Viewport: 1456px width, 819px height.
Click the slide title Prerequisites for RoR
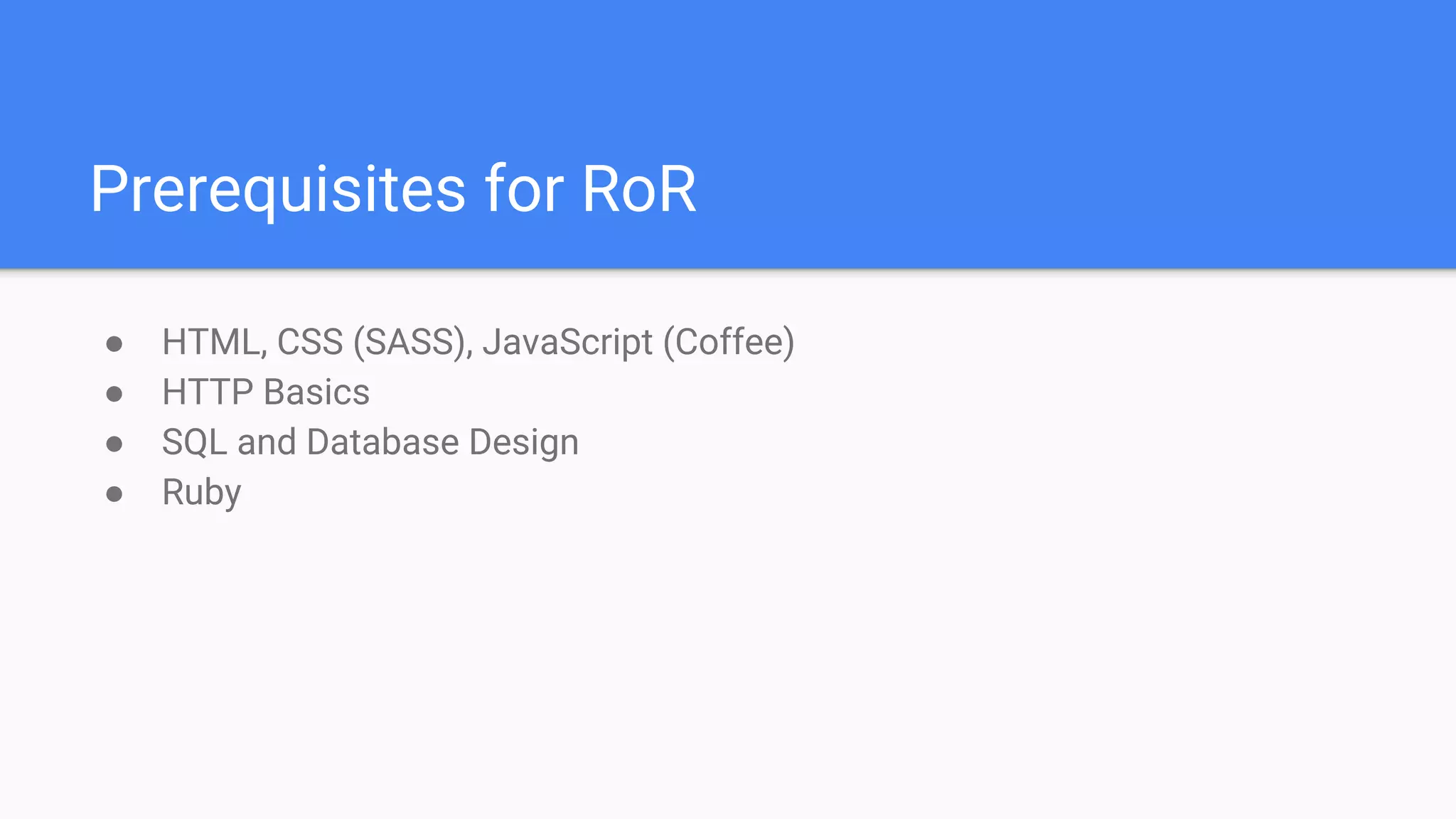click(393, 189)
